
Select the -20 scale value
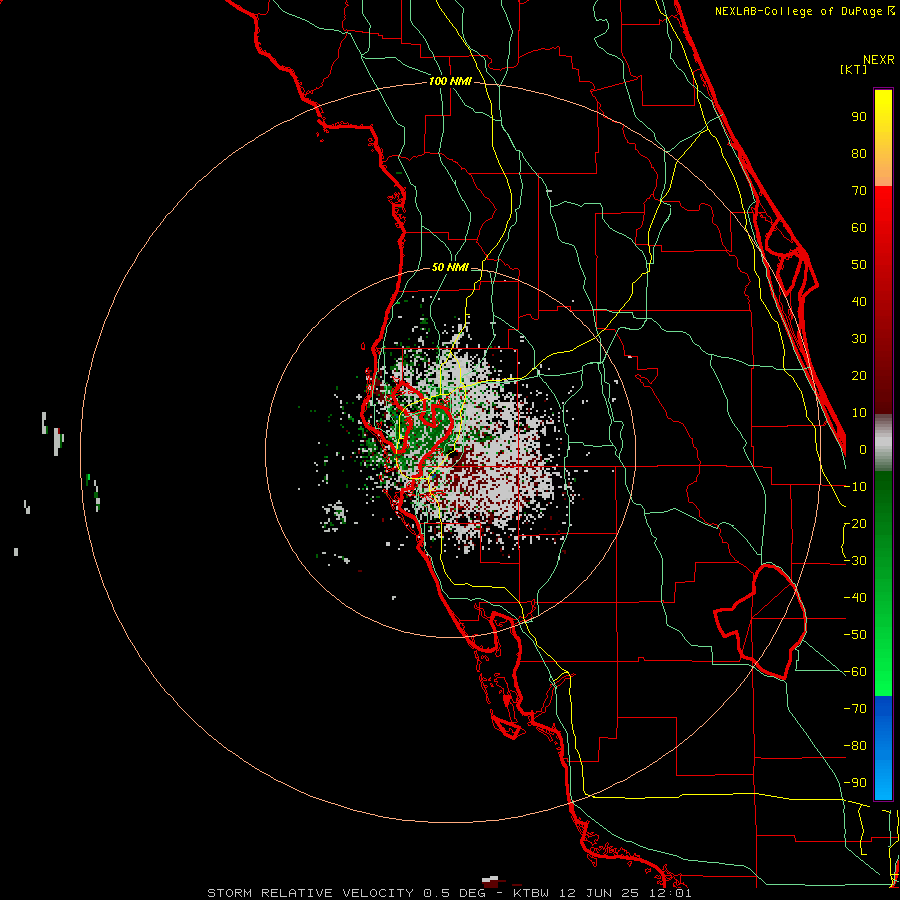855,523
